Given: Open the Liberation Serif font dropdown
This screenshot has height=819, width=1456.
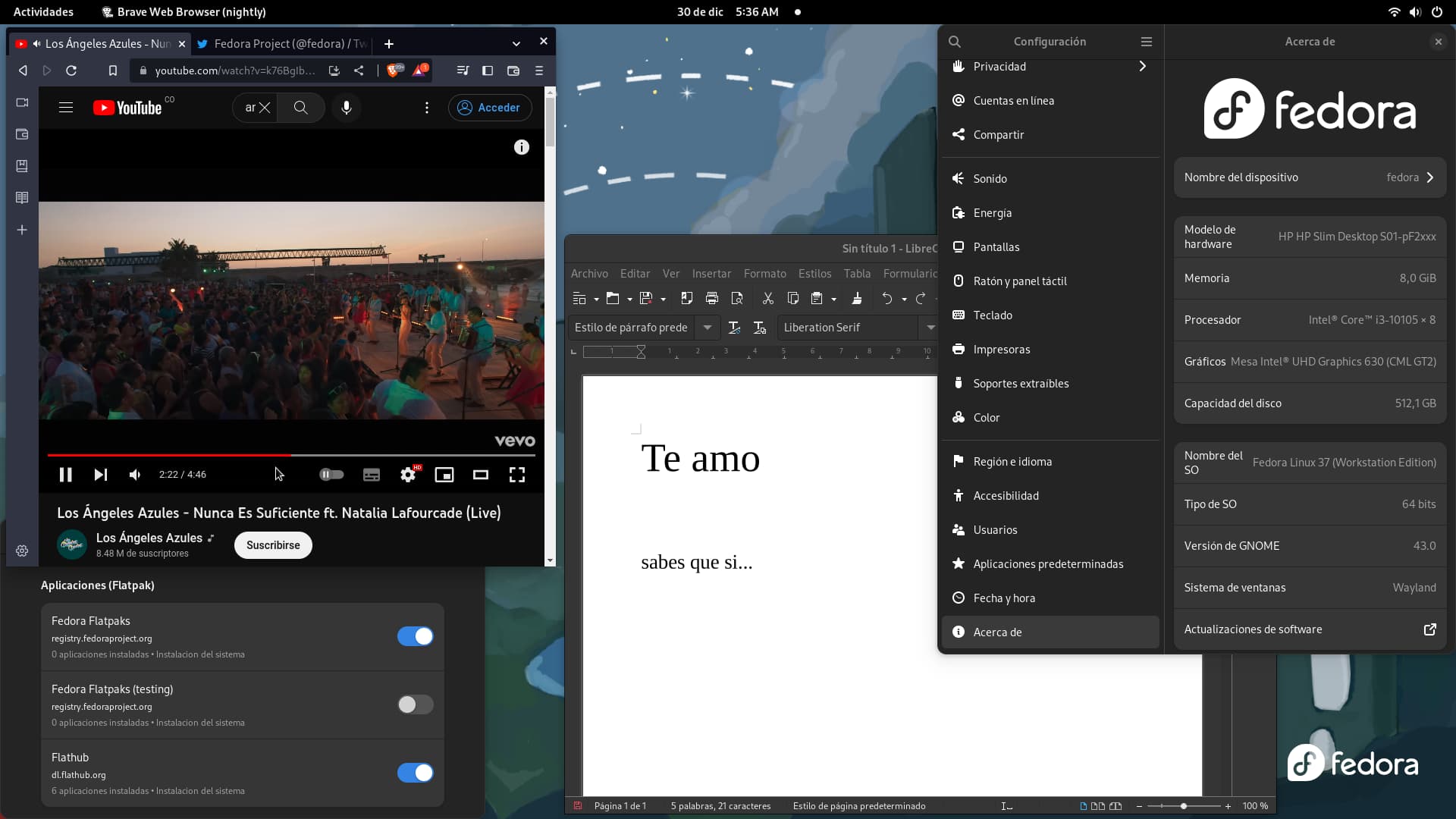Looking at the screenshot, I should (x=930, y=328).
